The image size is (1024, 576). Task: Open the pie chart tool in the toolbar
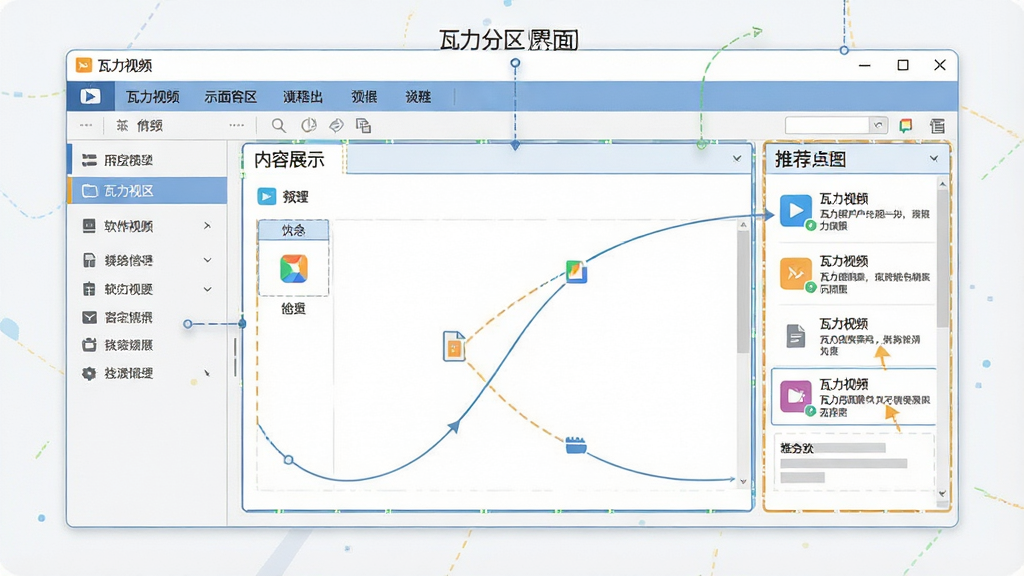coord(308,125)
